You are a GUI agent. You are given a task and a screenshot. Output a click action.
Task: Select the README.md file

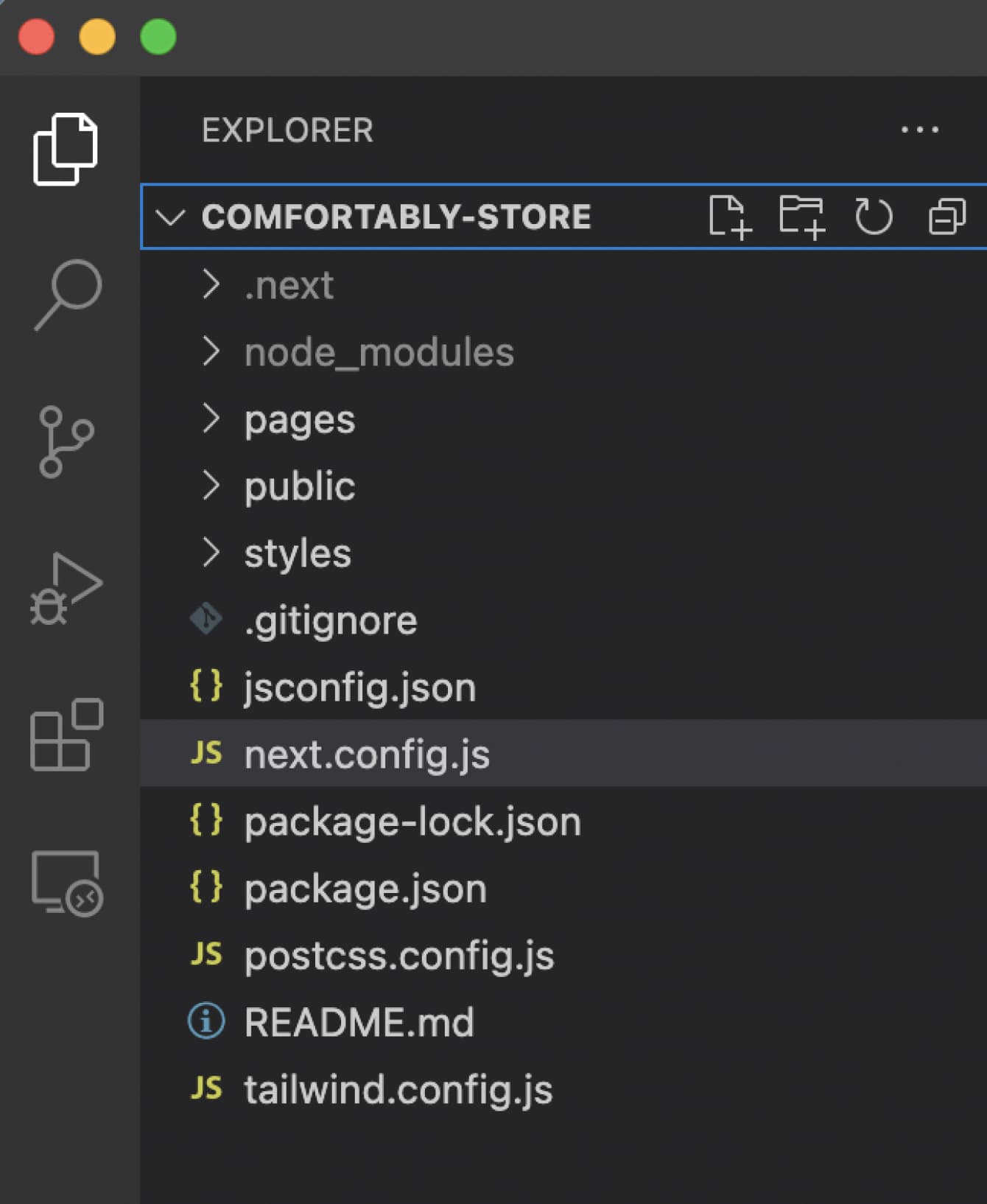tap(359, 1022)
